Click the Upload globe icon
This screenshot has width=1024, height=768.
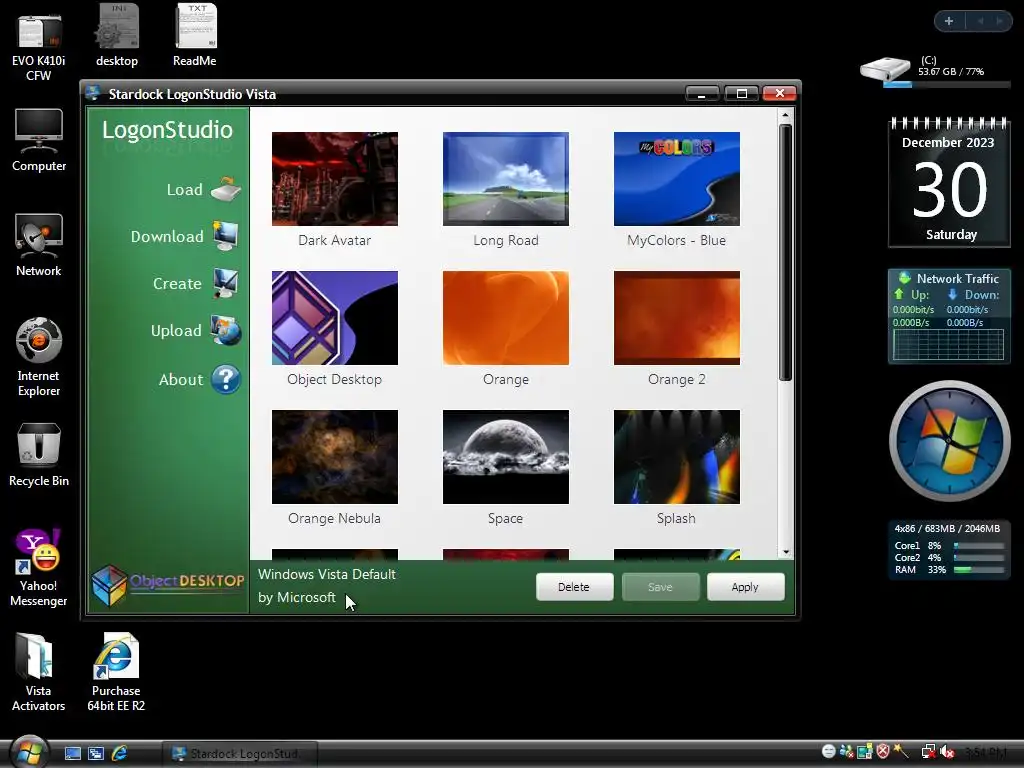[x=225, y=330]
